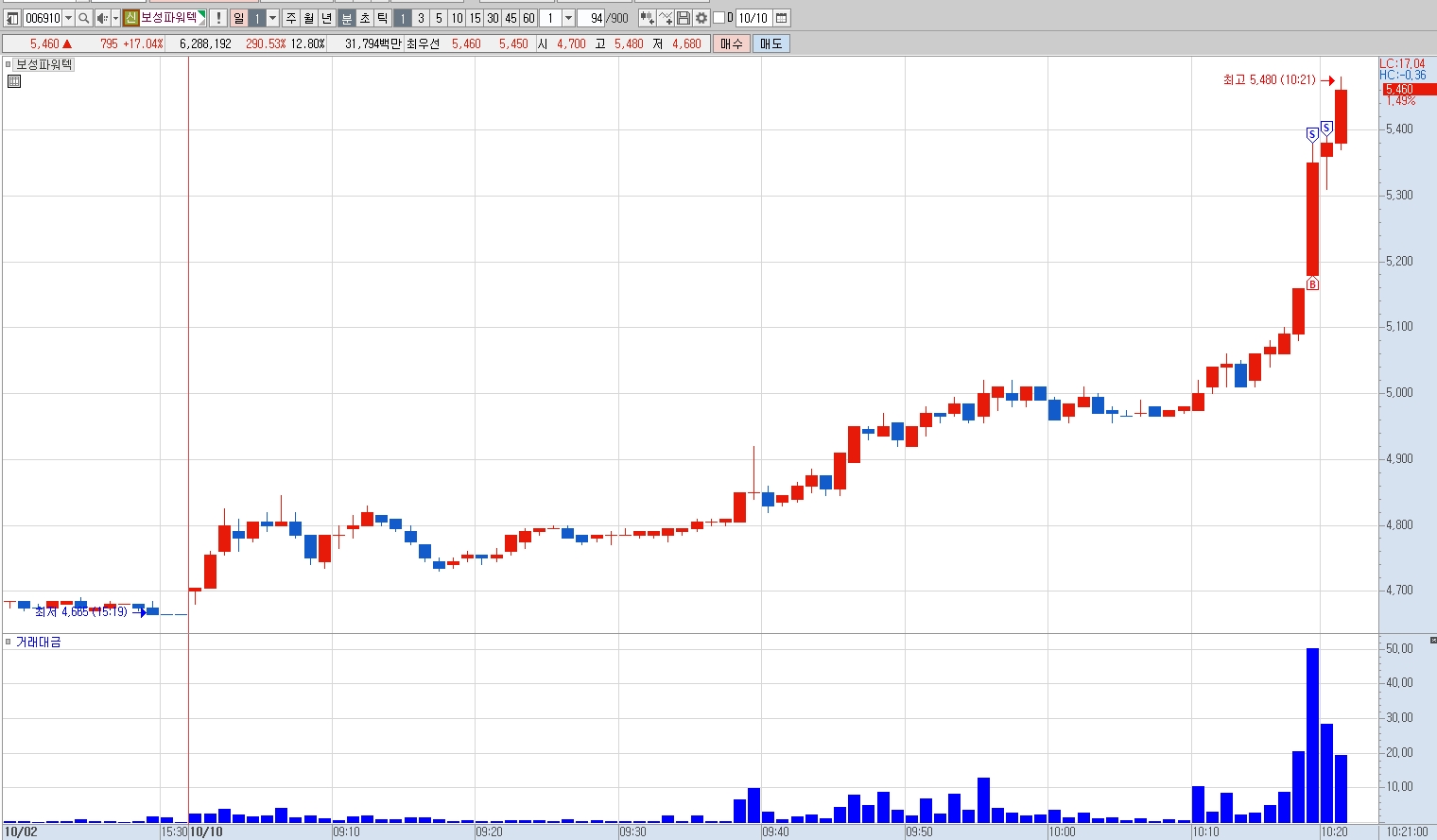Save chart with the floppy disk icon
This screenshot has width=1437, height=840.
(684, 18)
